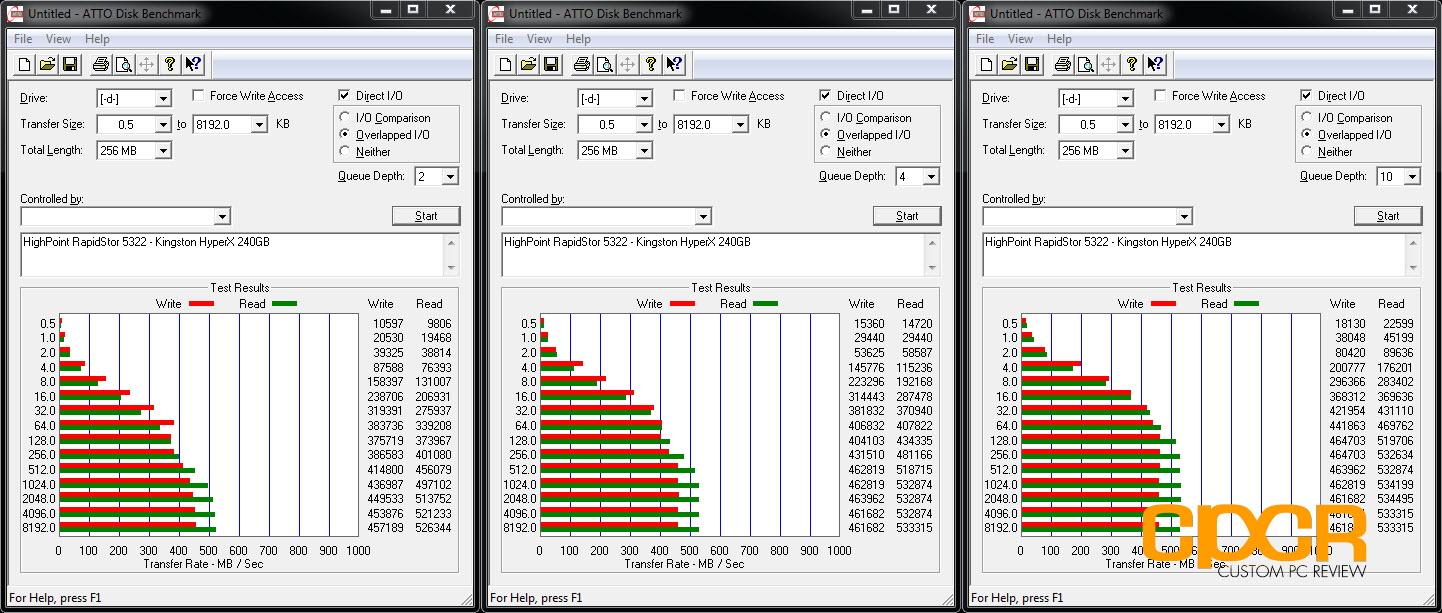Click Save disk icon in Queue Depth 2 window
1442x613 pixels.
(x=70, y=65)
